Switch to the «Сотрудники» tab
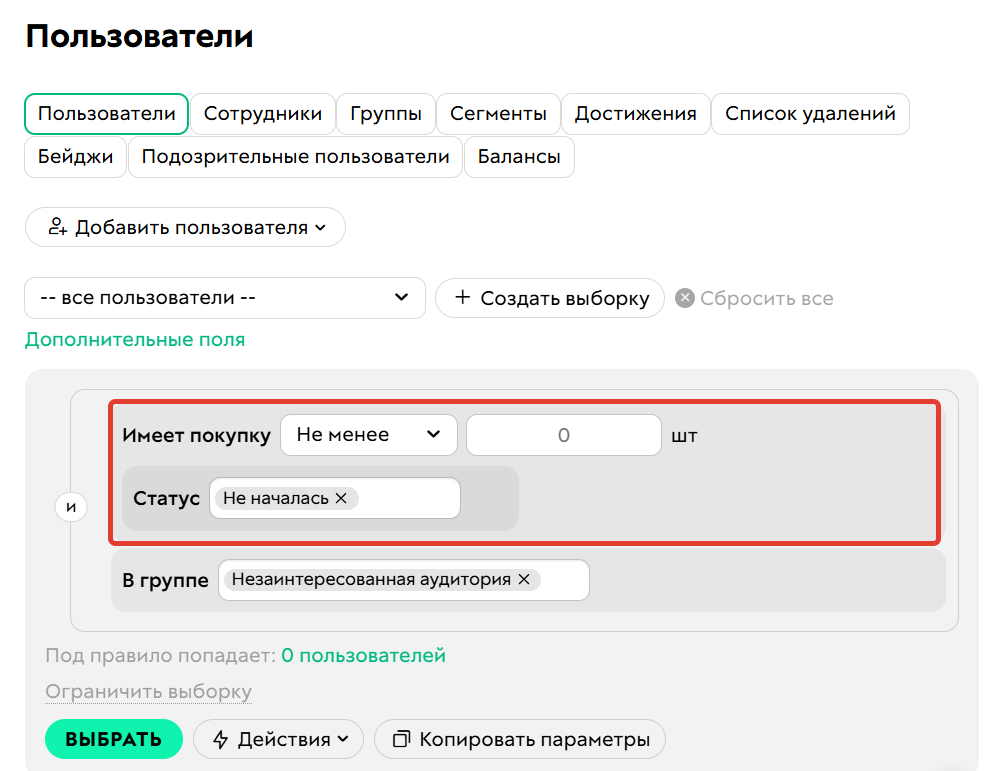Viewport: 988px width, 771px height. point(263,113)
